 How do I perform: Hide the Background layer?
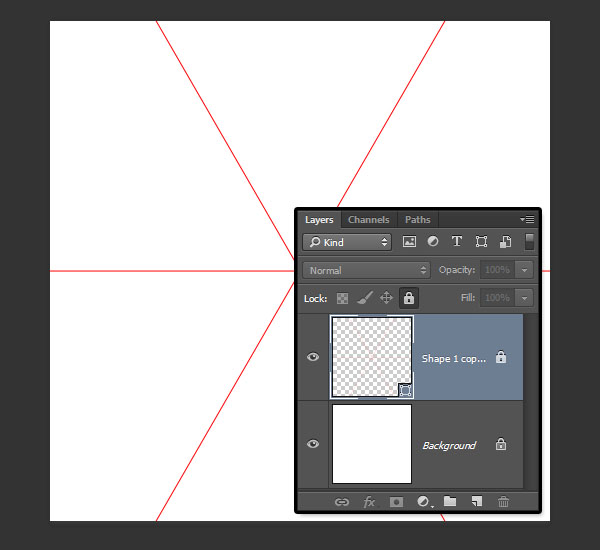(x=313, y=445)
